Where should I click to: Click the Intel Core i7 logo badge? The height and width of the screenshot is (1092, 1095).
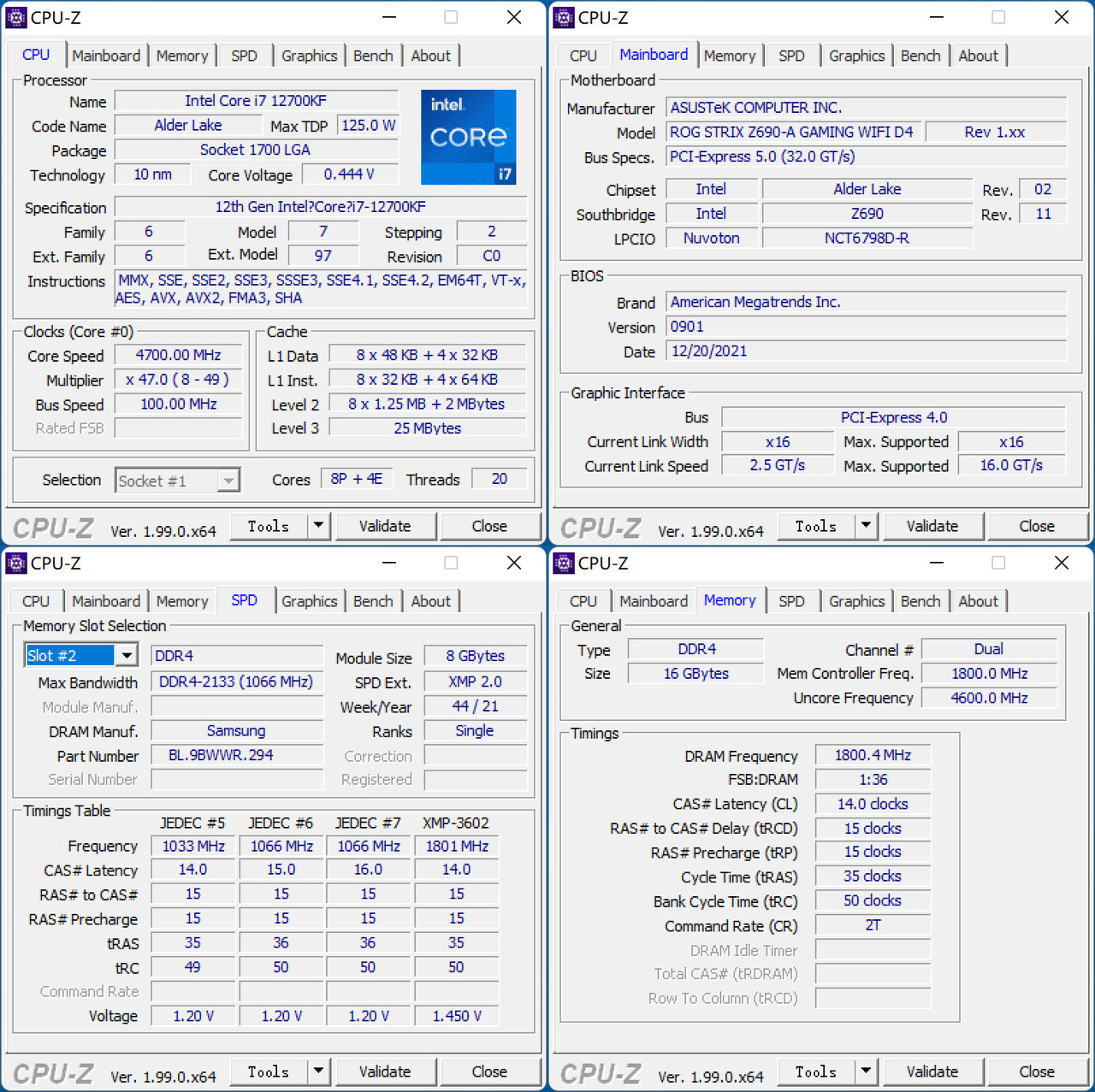pyautogui.click(x=468, y=137)
